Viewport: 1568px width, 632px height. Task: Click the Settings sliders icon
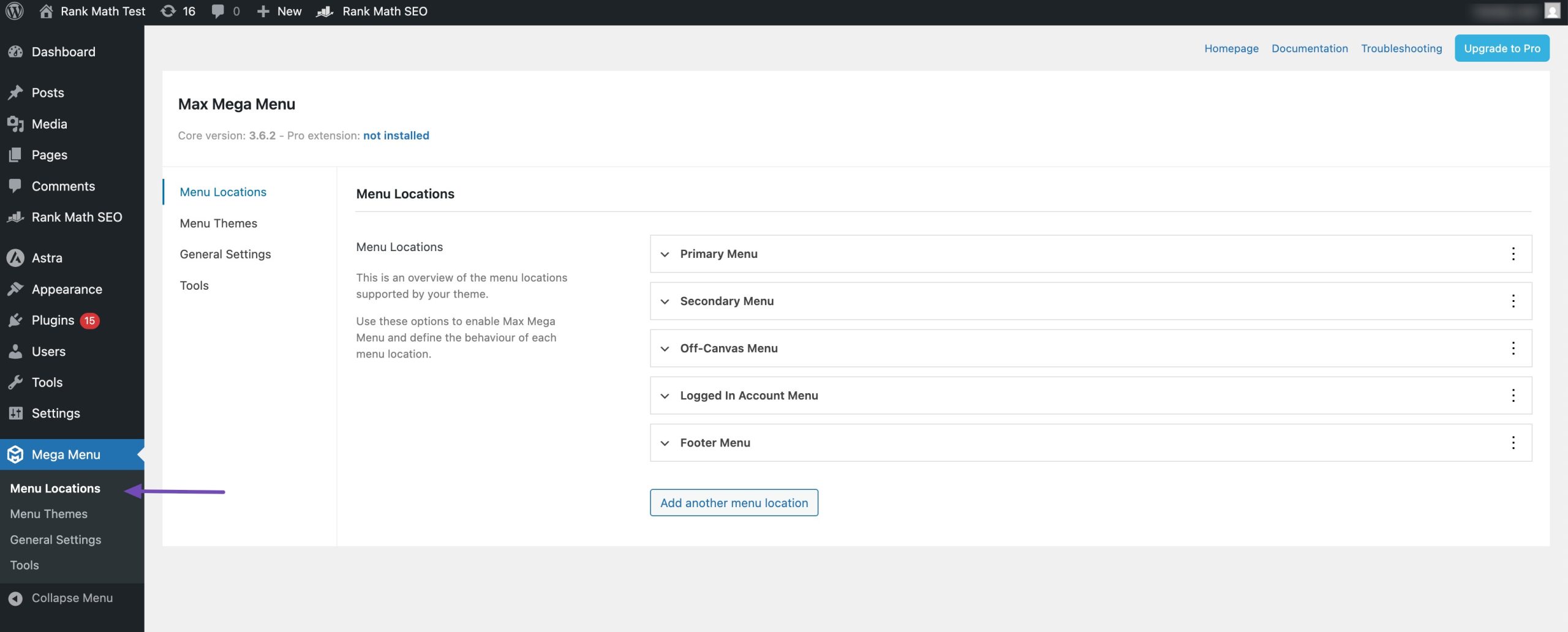tap(15, 413)
